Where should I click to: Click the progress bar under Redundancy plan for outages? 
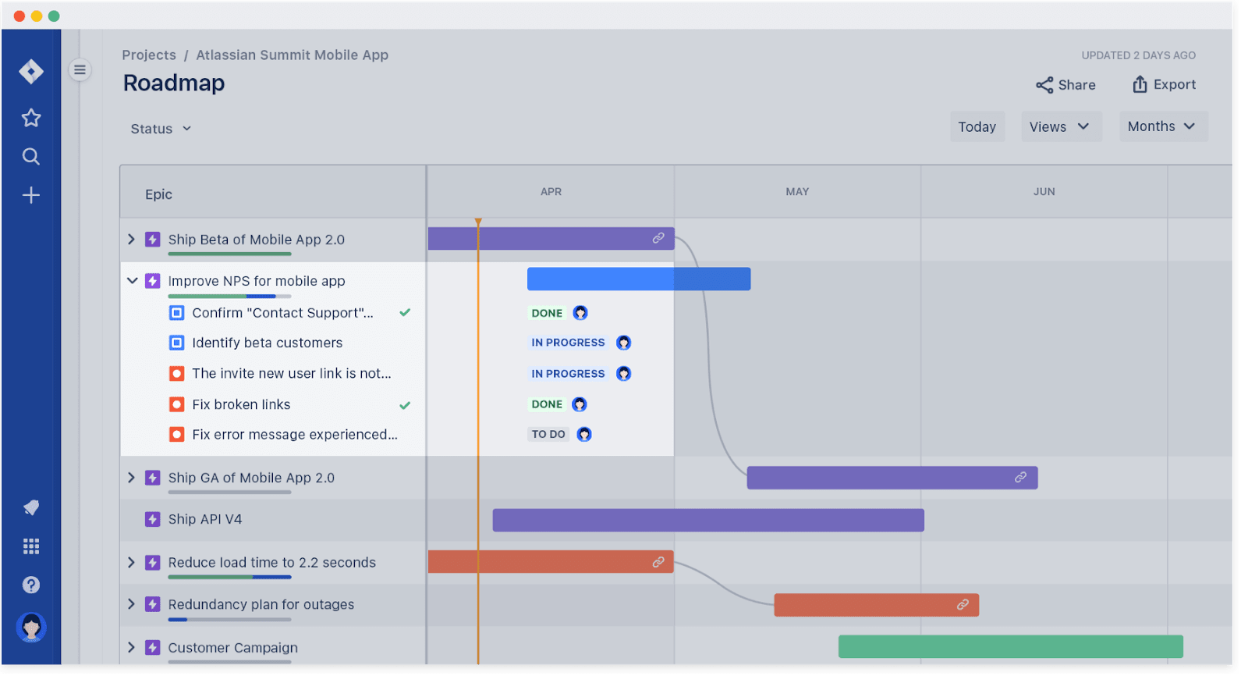click(x=230, y=619)
